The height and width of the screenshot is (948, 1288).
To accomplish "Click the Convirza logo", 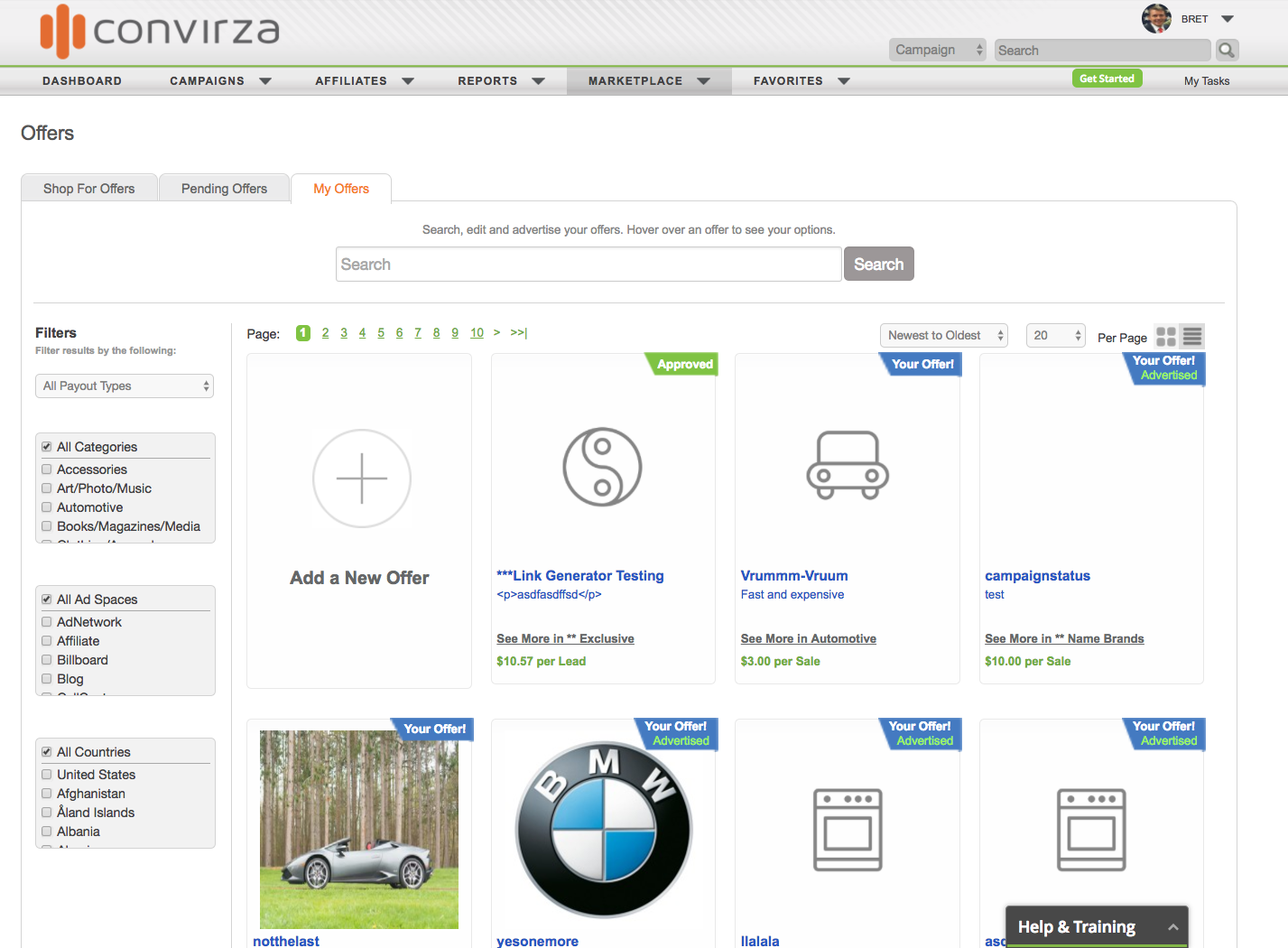I will pos(160,31).
